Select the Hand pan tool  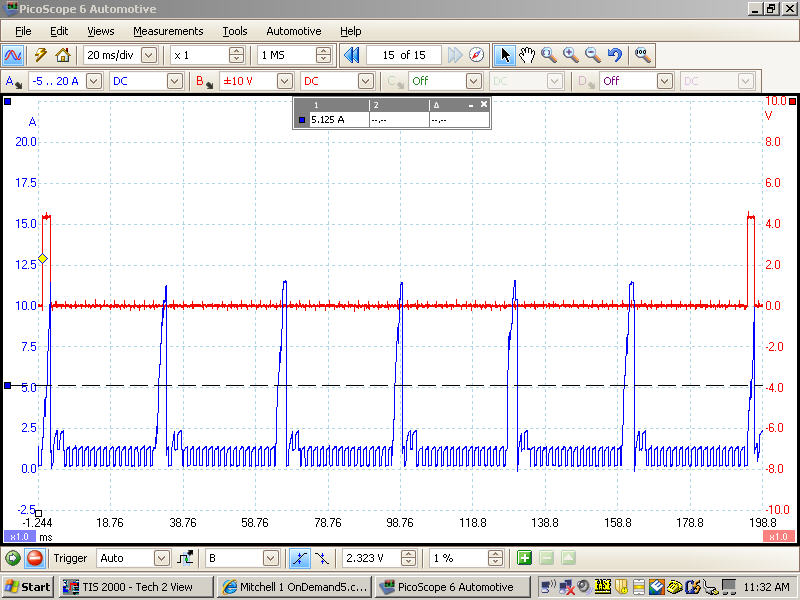pos(527,55)
